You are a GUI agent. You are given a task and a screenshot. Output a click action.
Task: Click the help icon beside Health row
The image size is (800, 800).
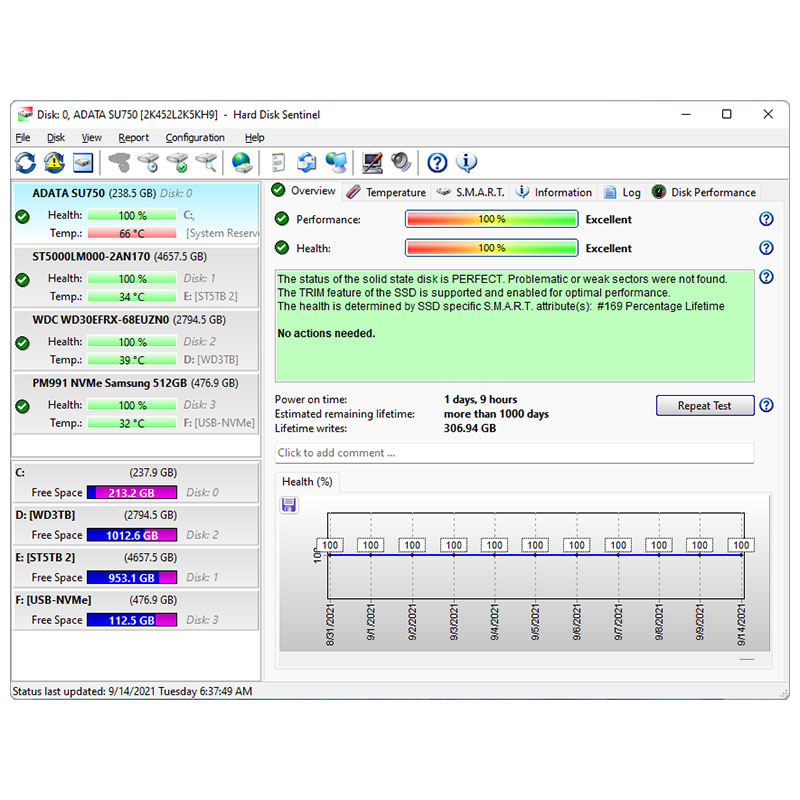click(x=766, y=248)
